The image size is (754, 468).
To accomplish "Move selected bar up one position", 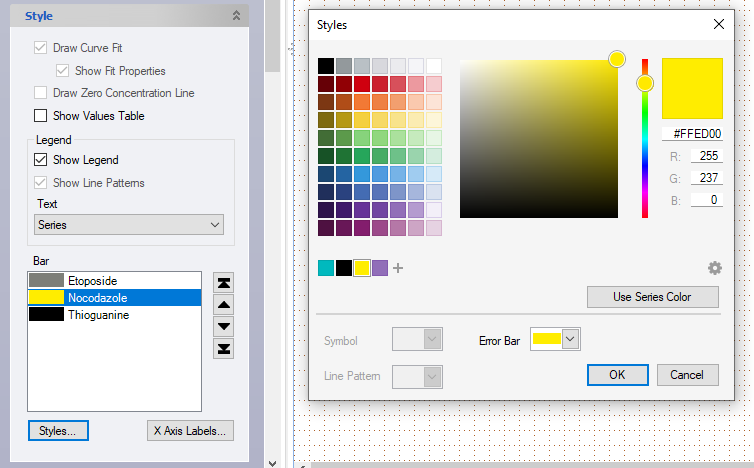I will point(224,304).
